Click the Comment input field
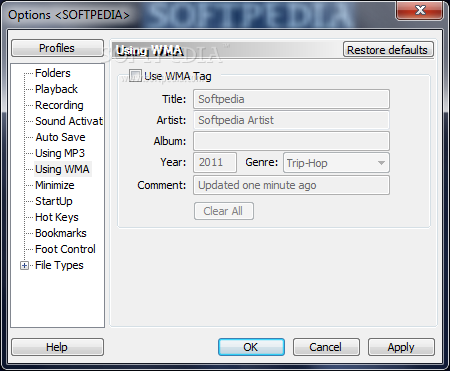Viewport: 450px width, 371px height. [x=291, y=185]
